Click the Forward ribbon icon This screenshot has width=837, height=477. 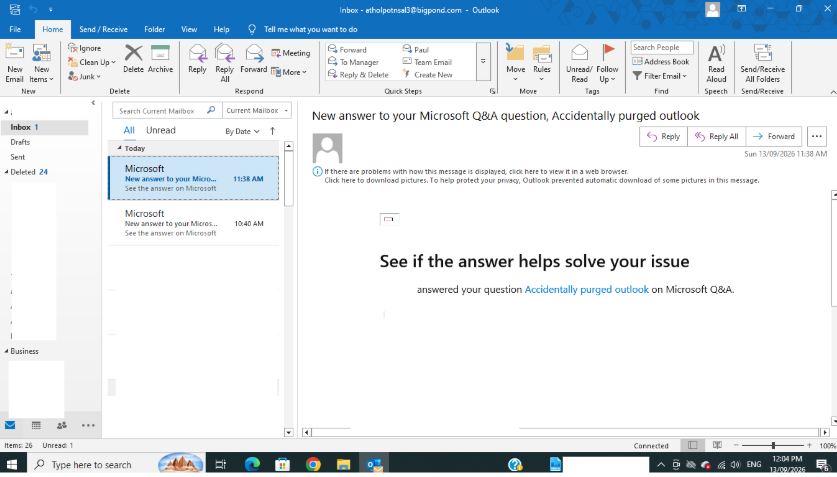(254, 59)
